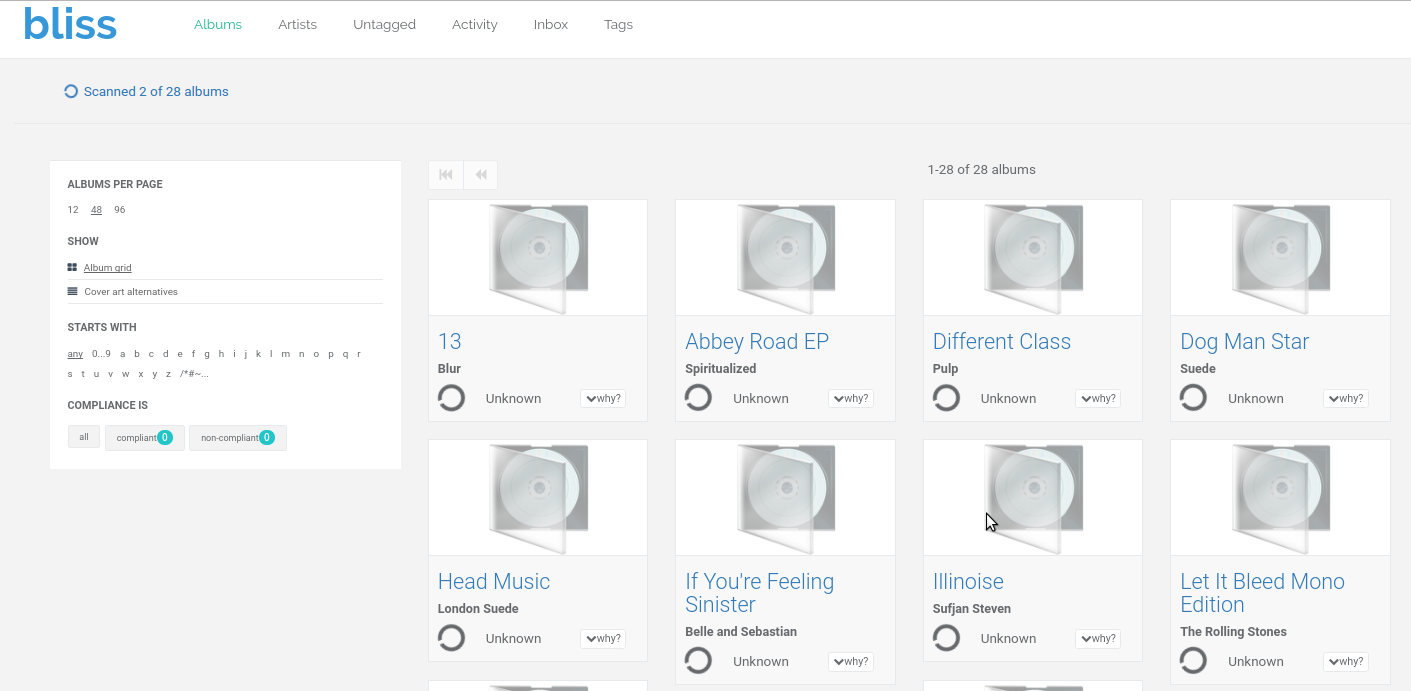This screenshot has width=1411, height=691.
Task: Switch to the Untagged tab
Action: pos(384,24)
